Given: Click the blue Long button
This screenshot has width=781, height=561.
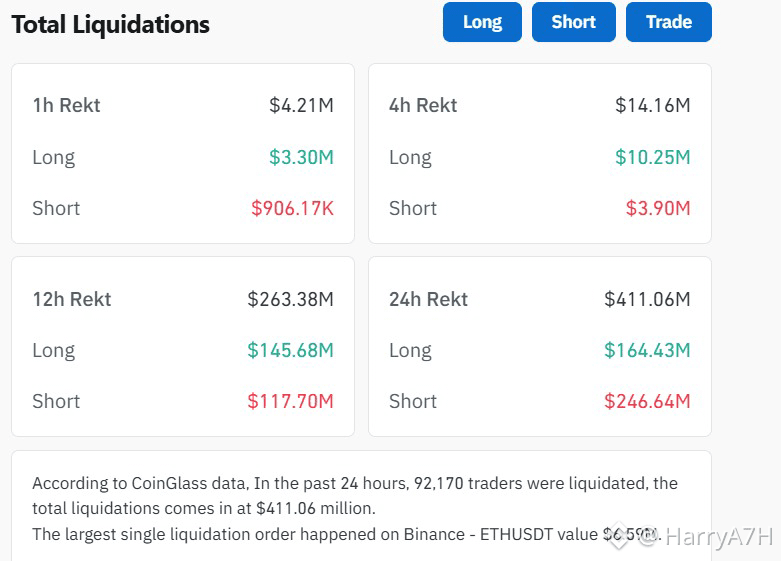Looking at the screenshot, I should (x=482, y=22).
